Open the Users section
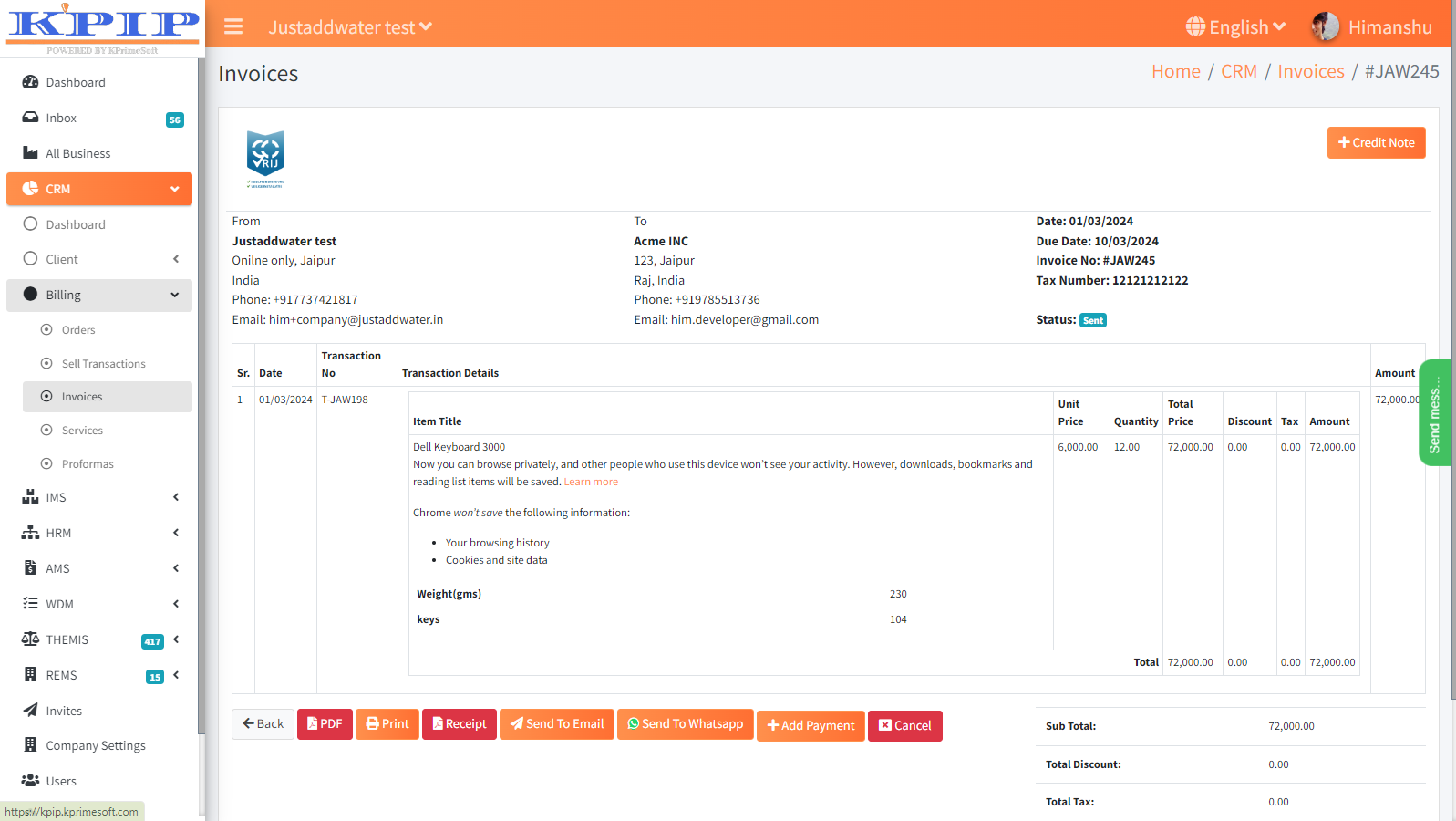The width and height of the screenshot is (1456, 821). pos(61,781)
